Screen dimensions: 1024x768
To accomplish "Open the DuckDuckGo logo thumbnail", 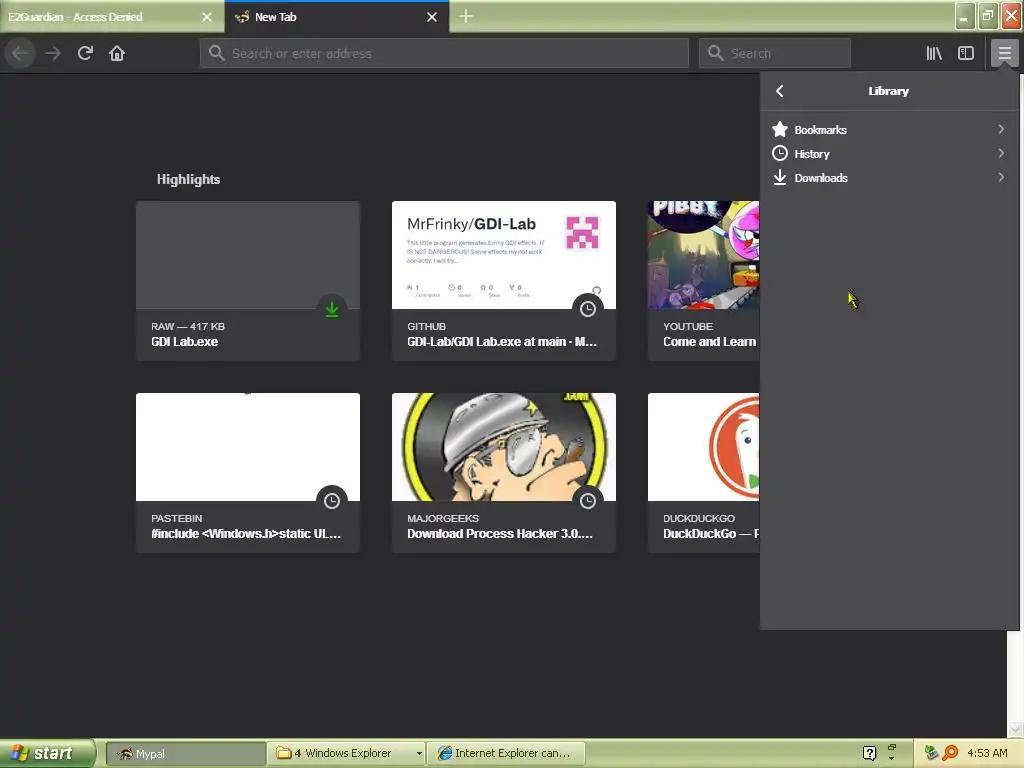I will 703,447.
